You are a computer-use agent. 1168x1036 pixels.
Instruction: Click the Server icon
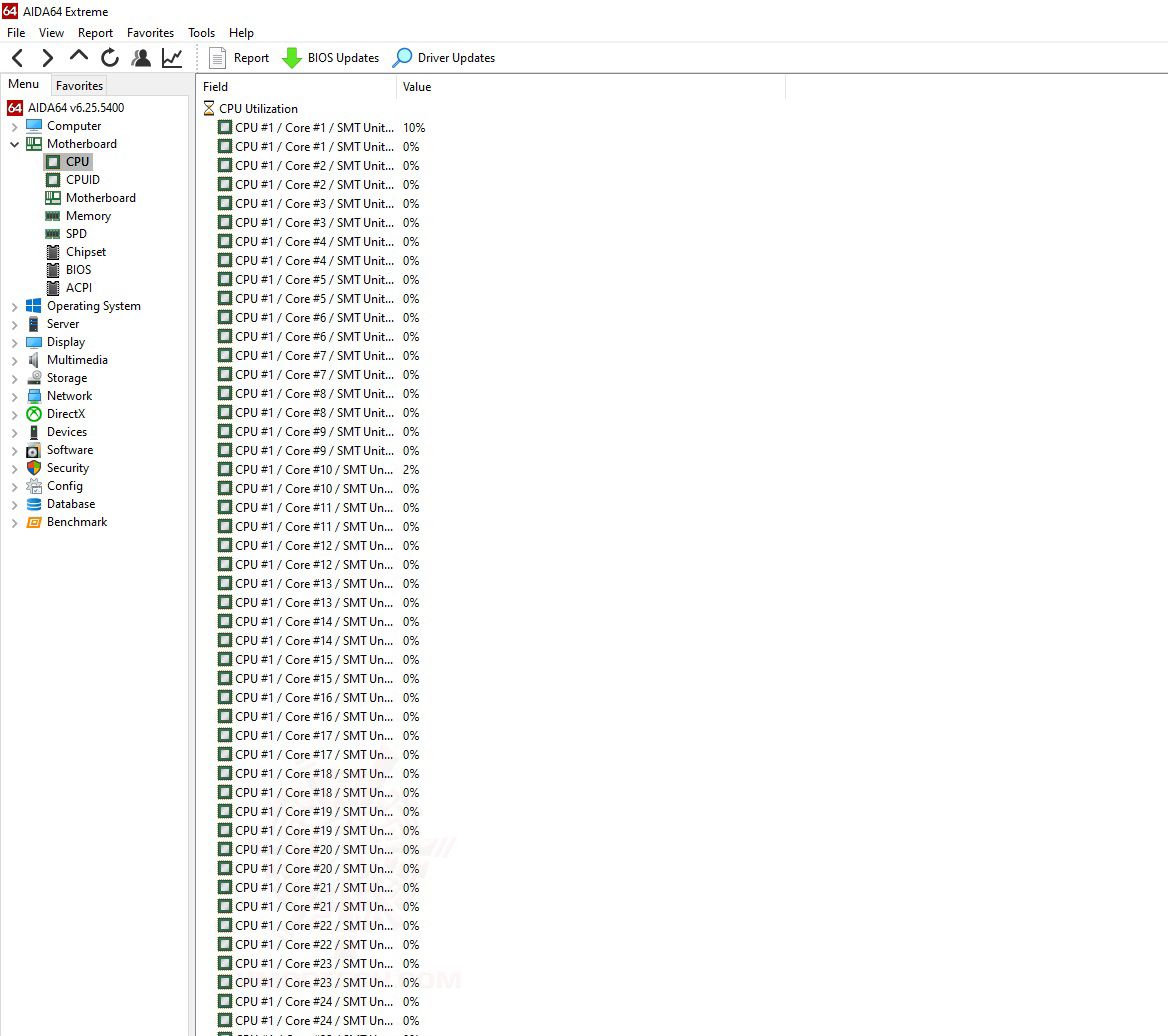coord(34,324)
